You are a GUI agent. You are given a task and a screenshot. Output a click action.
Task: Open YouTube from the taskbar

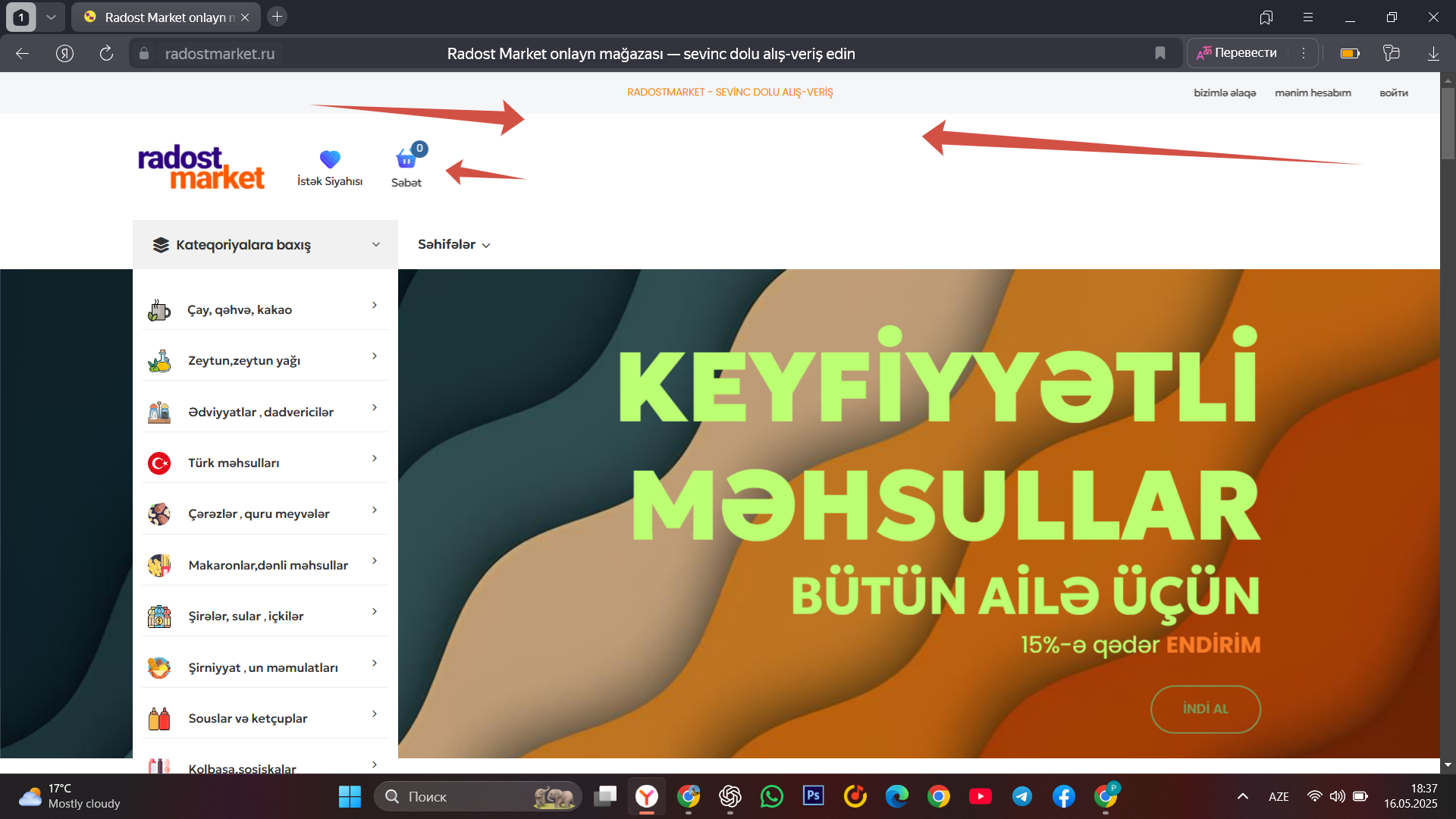(980, 796)
